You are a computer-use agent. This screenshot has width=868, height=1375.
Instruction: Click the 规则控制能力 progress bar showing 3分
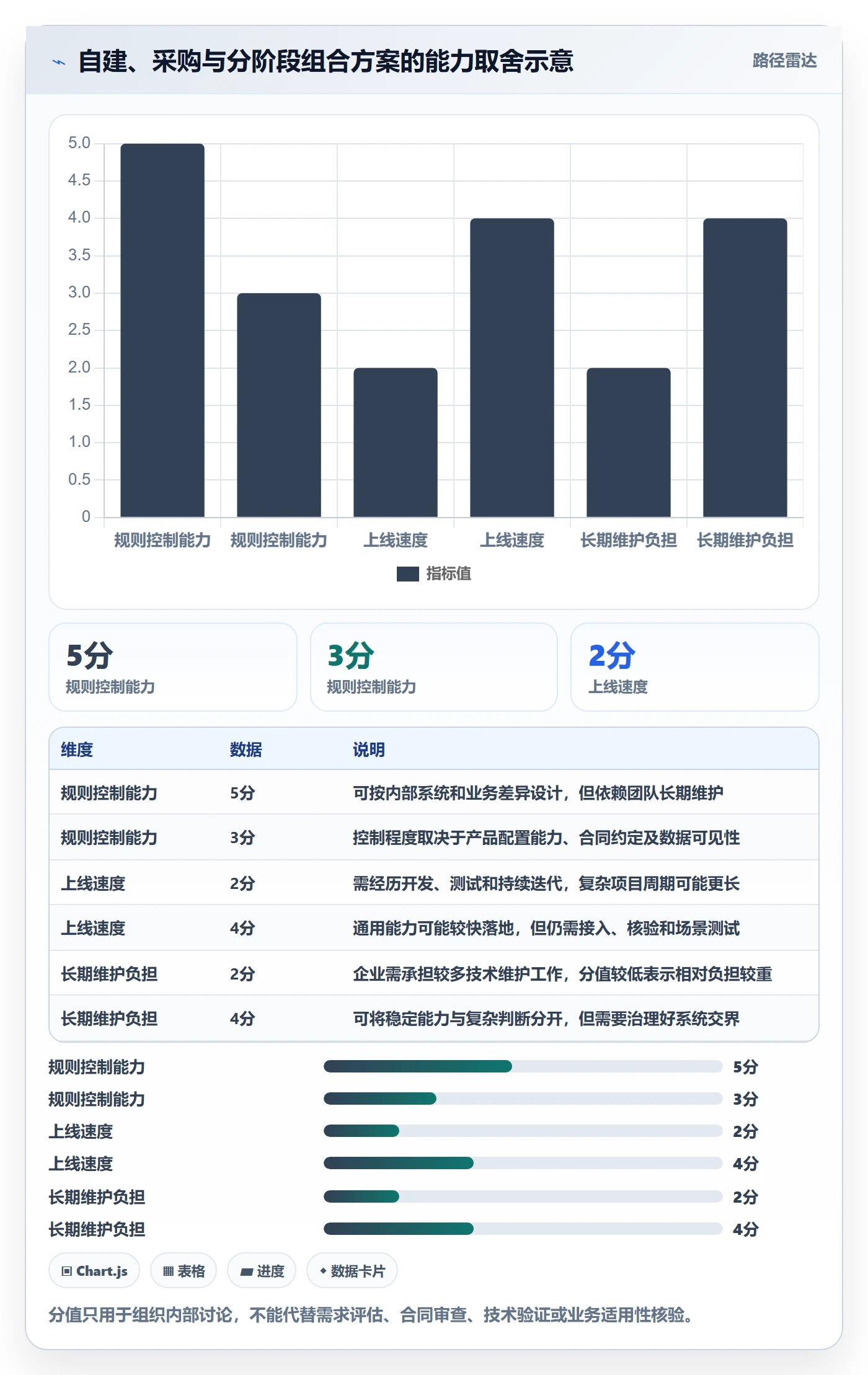click(x=523, y=1099)
